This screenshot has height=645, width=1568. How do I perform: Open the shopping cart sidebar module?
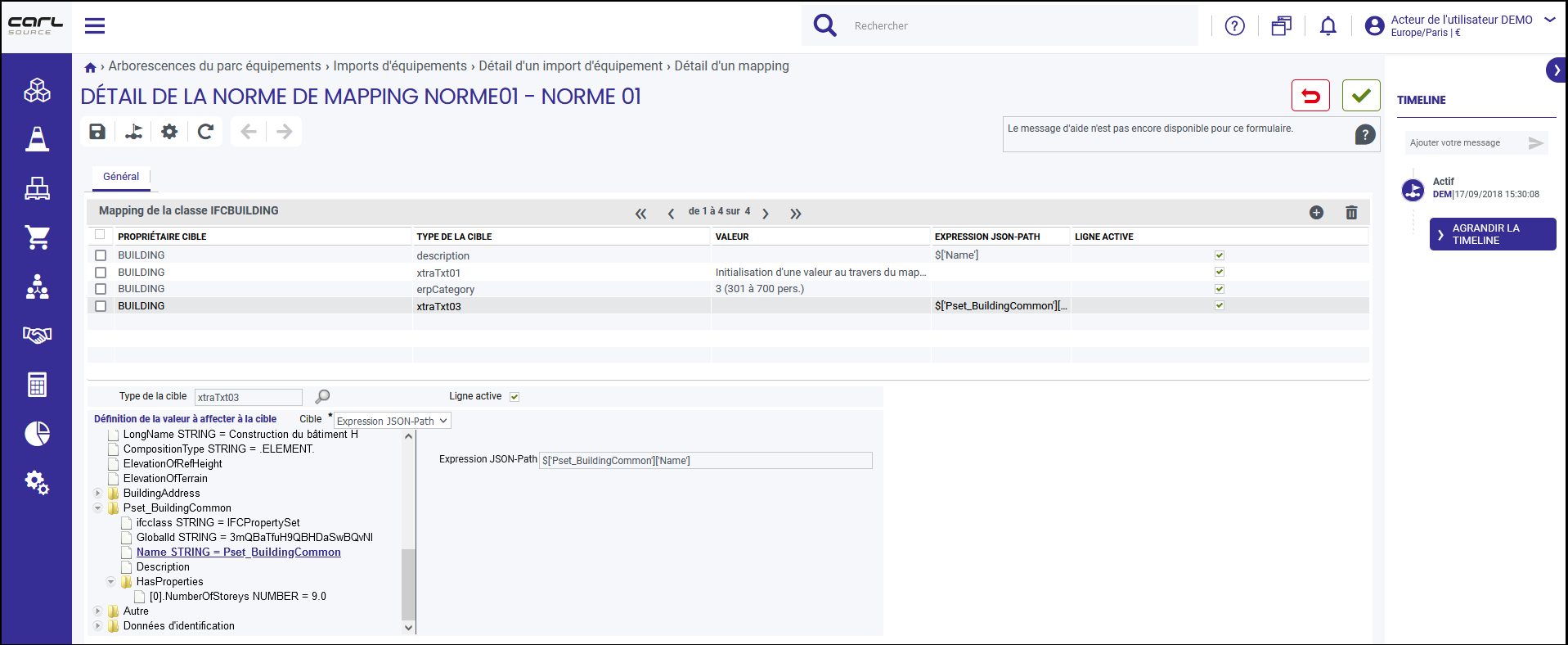click(x=37, y=237)
